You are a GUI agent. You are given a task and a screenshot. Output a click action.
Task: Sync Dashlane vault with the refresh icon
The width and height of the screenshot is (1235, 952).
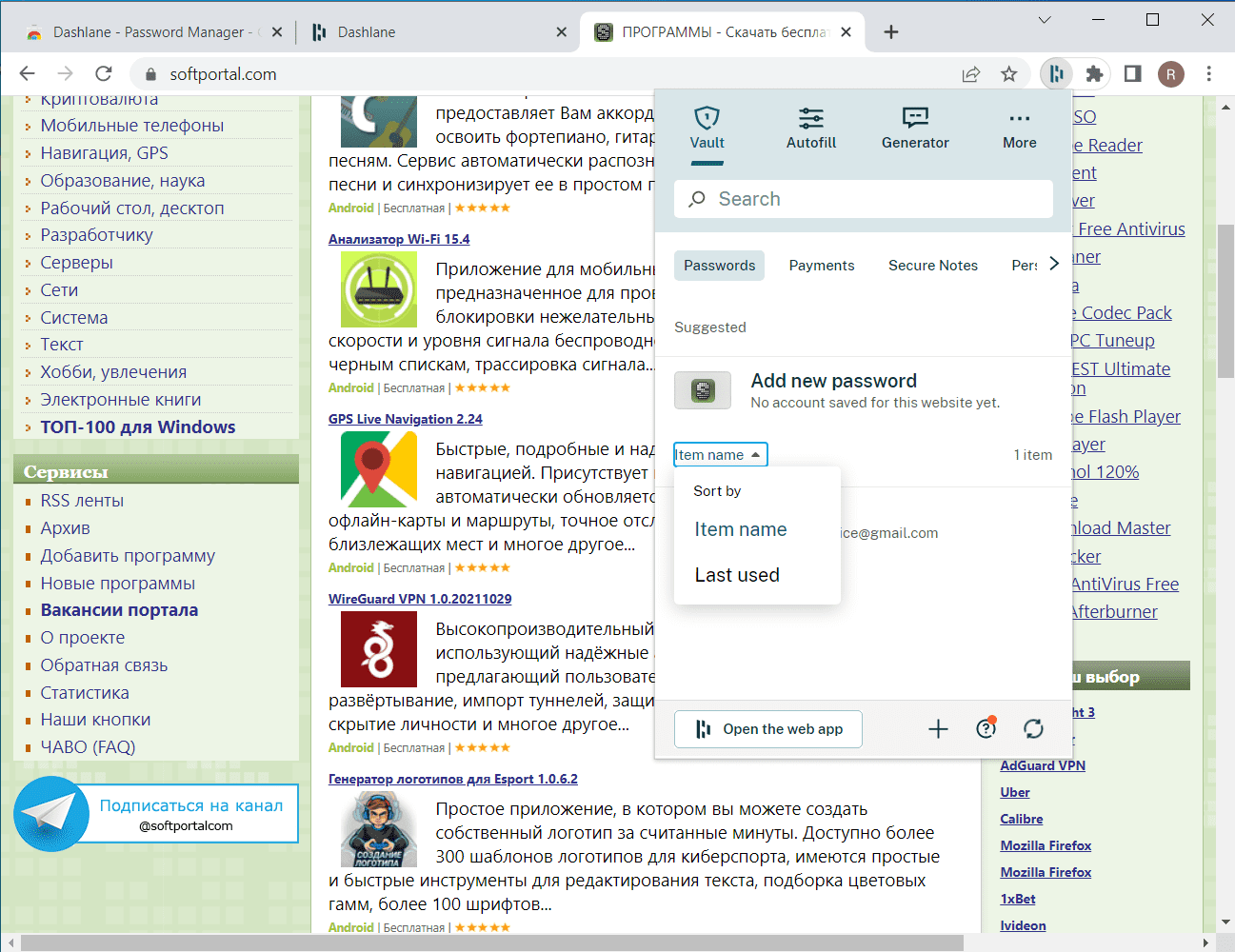[x=1033, y=729]
